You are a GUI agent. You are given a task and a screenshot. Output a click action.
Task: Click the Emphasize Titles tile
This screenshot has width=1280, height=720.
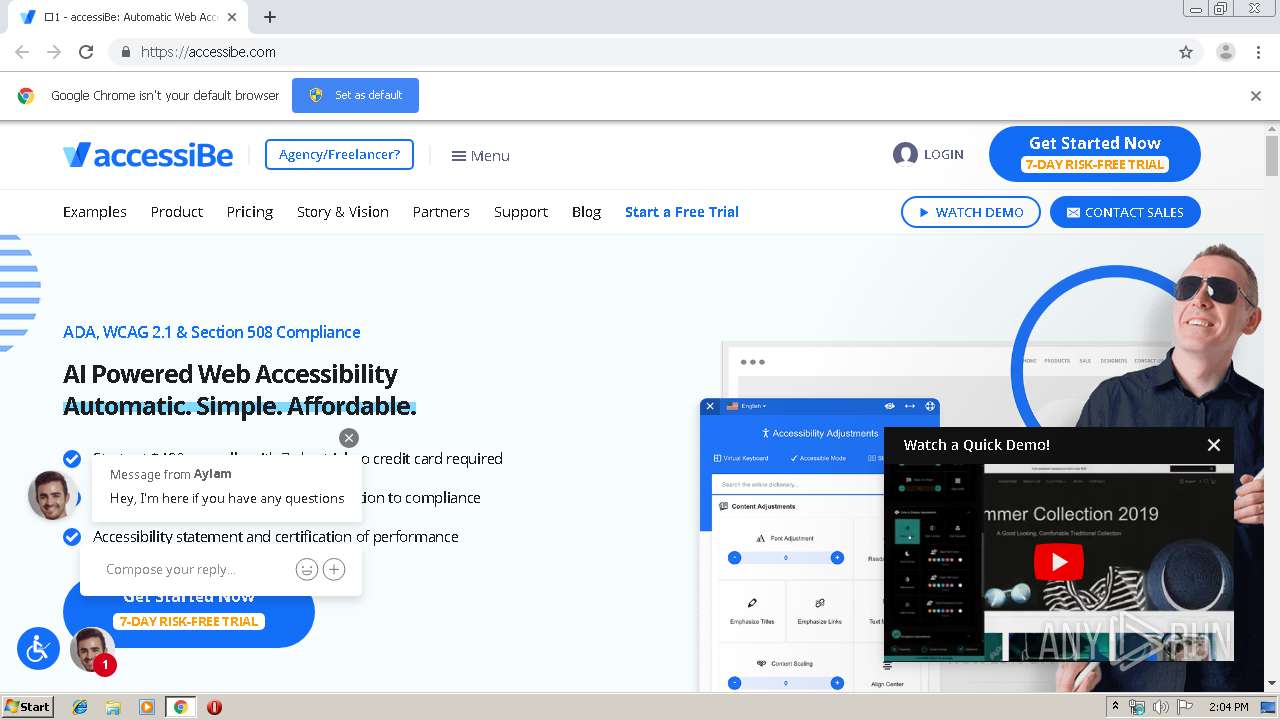(x=752, y=611)
